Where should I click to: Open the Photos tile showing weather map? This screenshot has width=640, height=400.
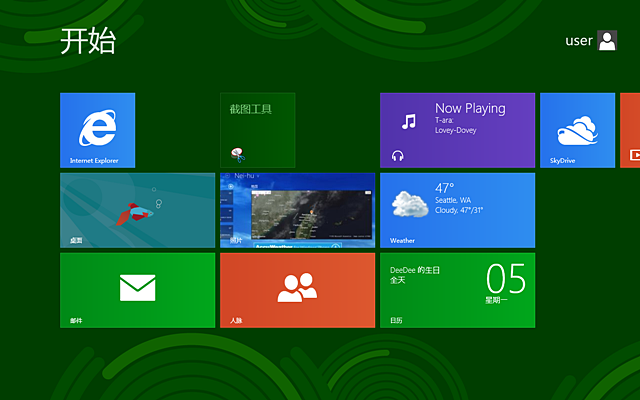point(298,210)
